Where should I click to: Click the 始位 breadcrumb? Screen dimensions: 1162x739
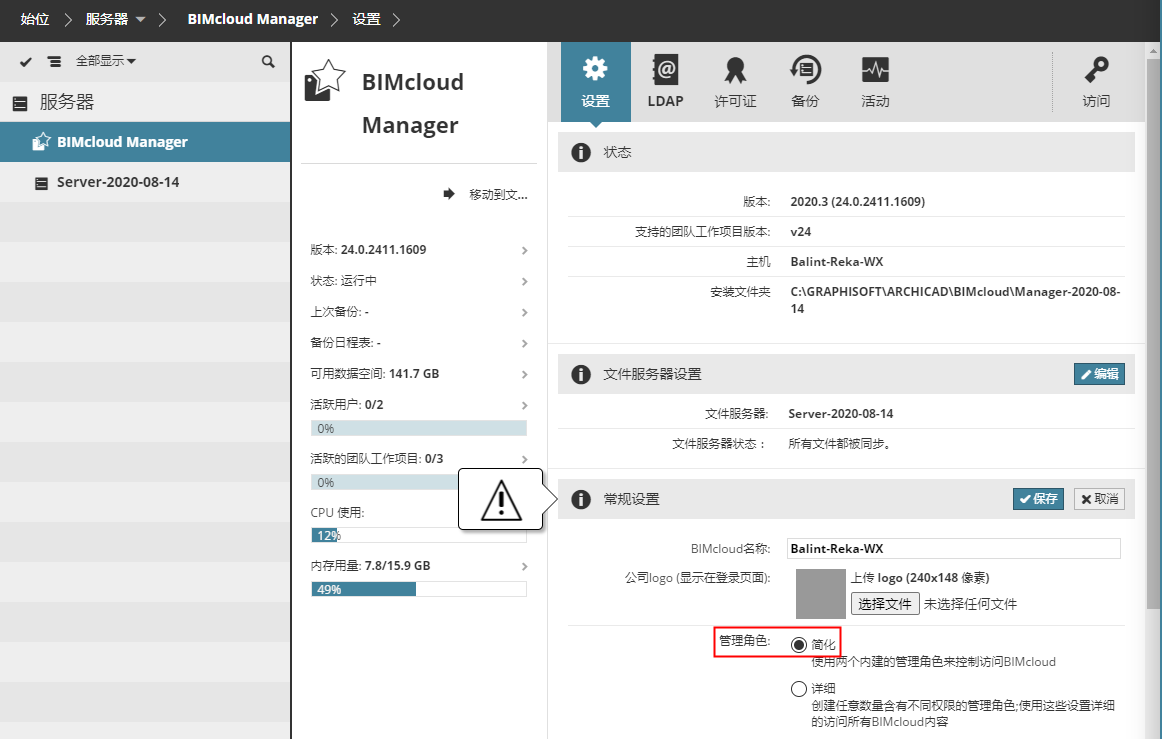tap(35, 19)
